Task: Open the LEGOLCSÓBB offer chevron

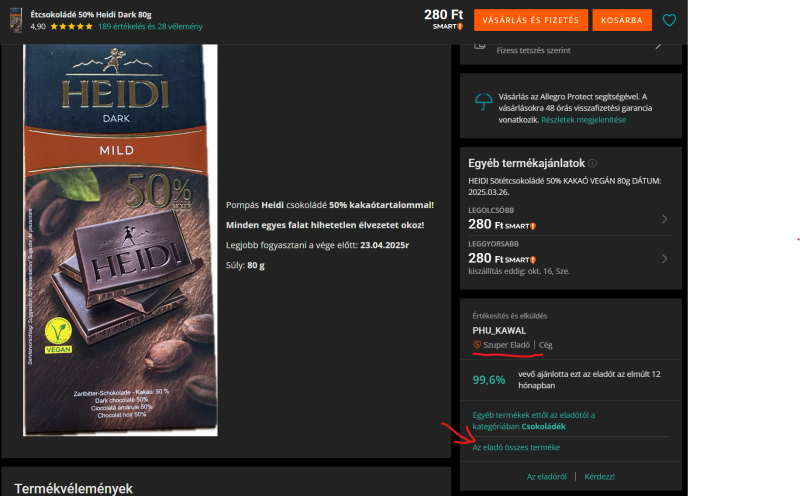Action: click(664, 219)
